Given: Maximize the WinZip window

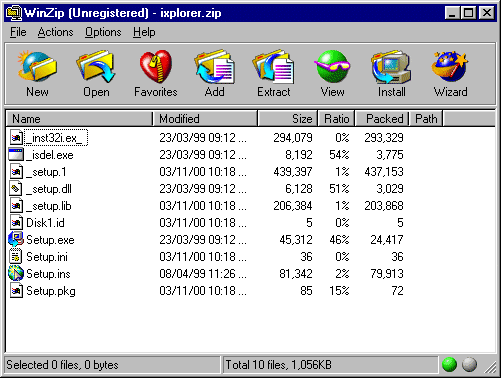Looking at the screenshot, I should (468, 13).
